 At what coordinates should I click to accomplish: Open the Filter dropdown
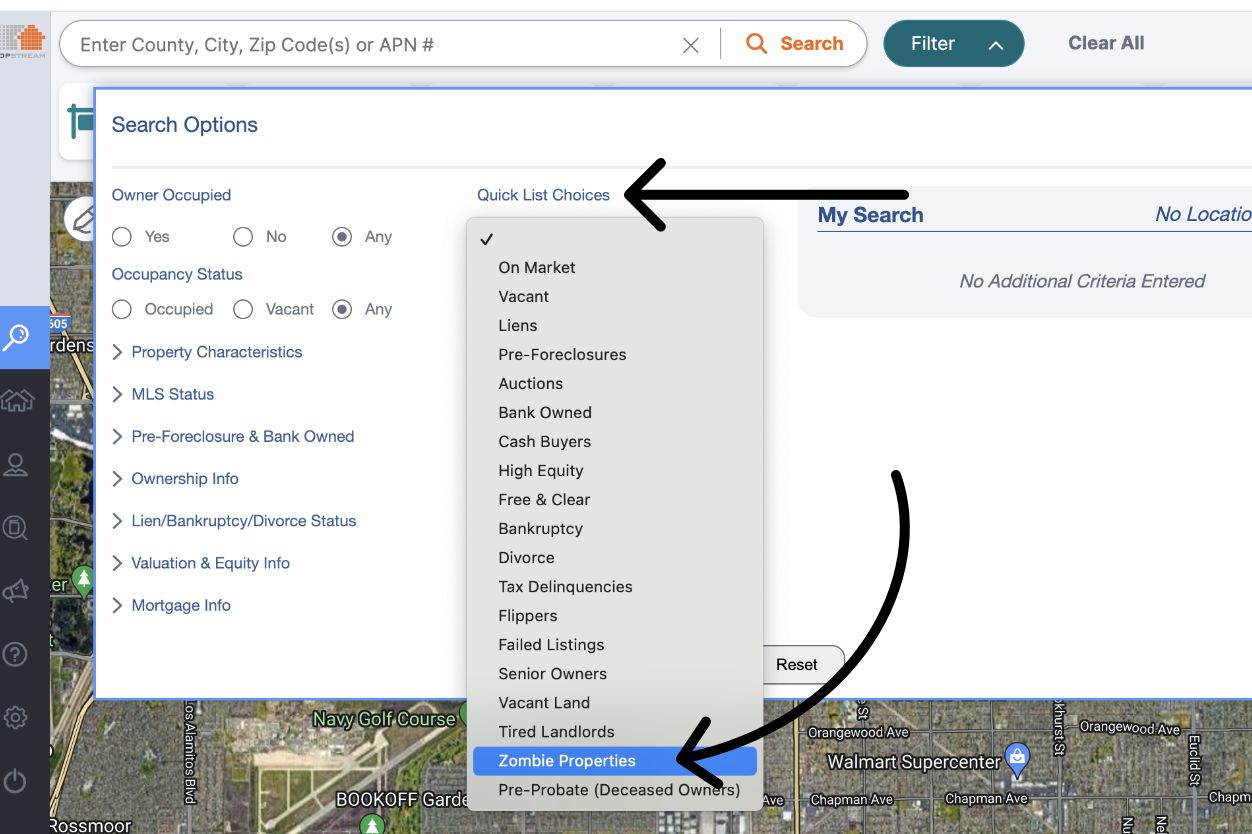click(x=953, y=43)
